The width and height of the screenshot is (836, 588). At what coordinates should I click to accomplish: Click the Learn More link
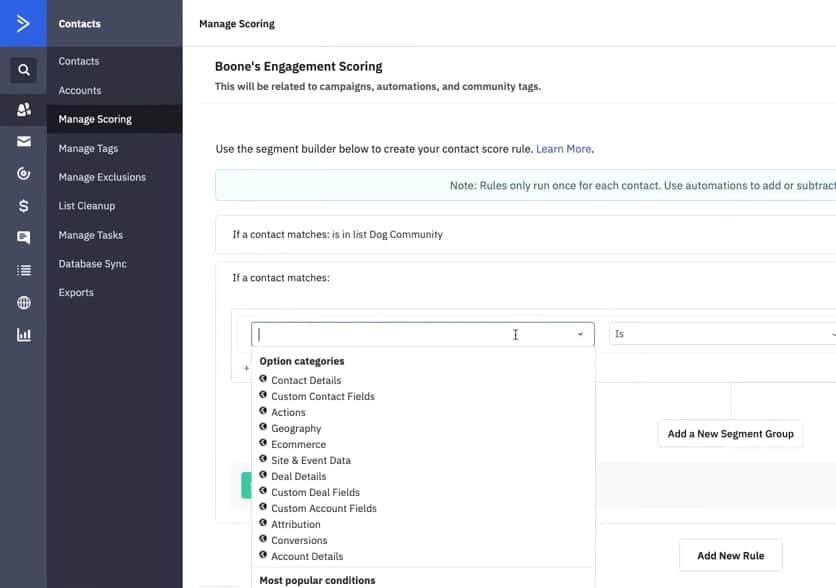click(563, 149)
